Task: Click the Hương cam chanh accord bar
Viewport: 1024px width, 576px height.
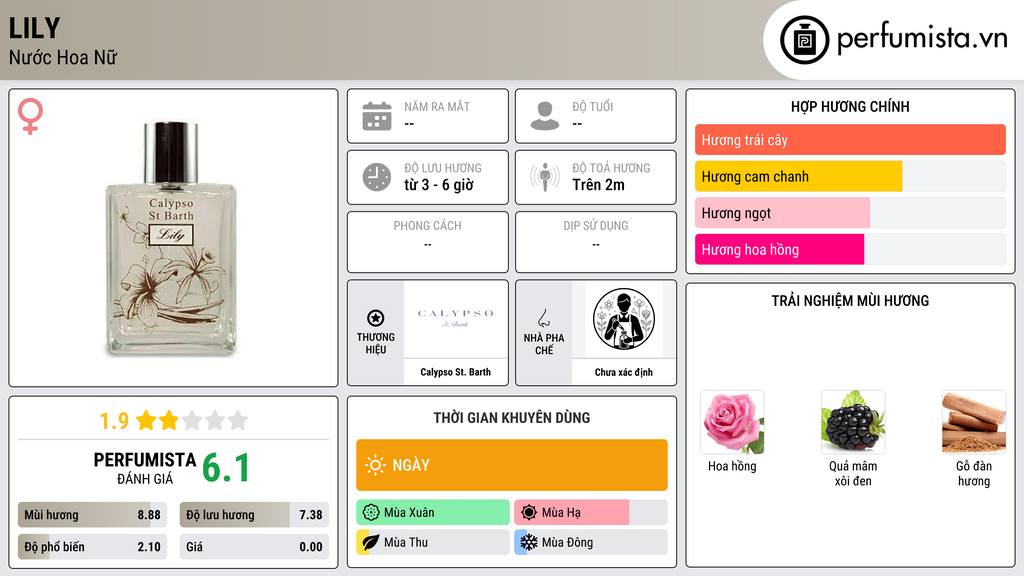Action: click(x=850, y=176)
